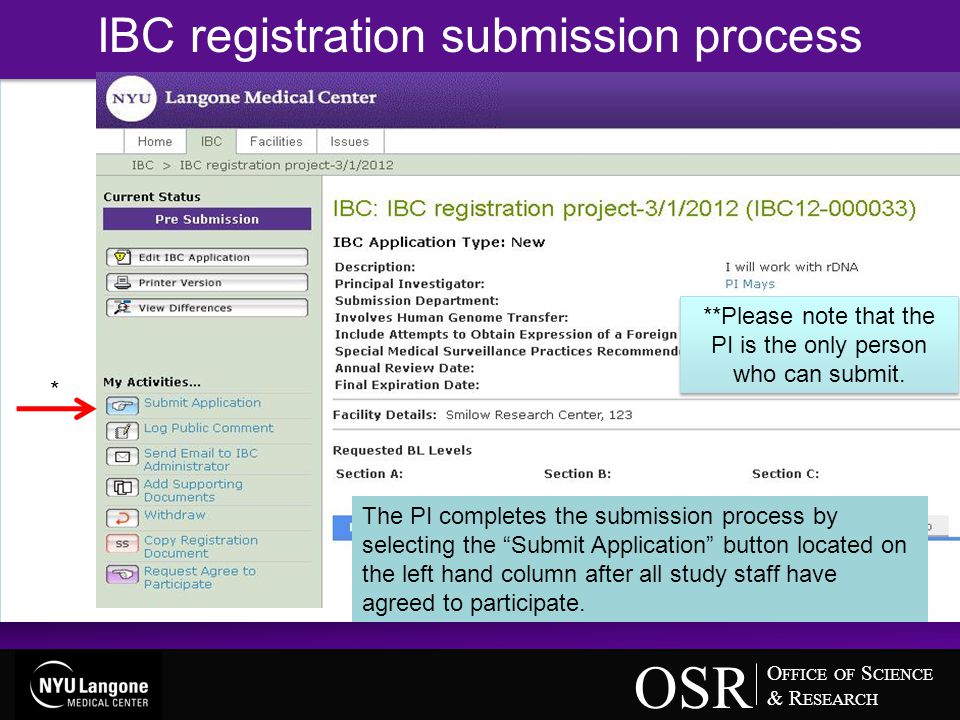
Task: Select Add Supporting Documents link
Action: coord(193,490)
